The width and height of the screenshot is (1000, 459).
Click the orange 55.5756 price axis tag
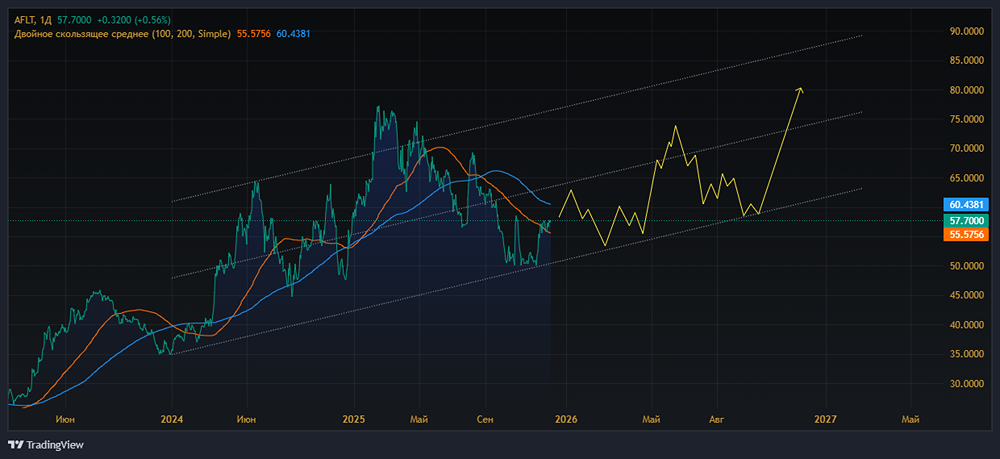coord(967,233)
